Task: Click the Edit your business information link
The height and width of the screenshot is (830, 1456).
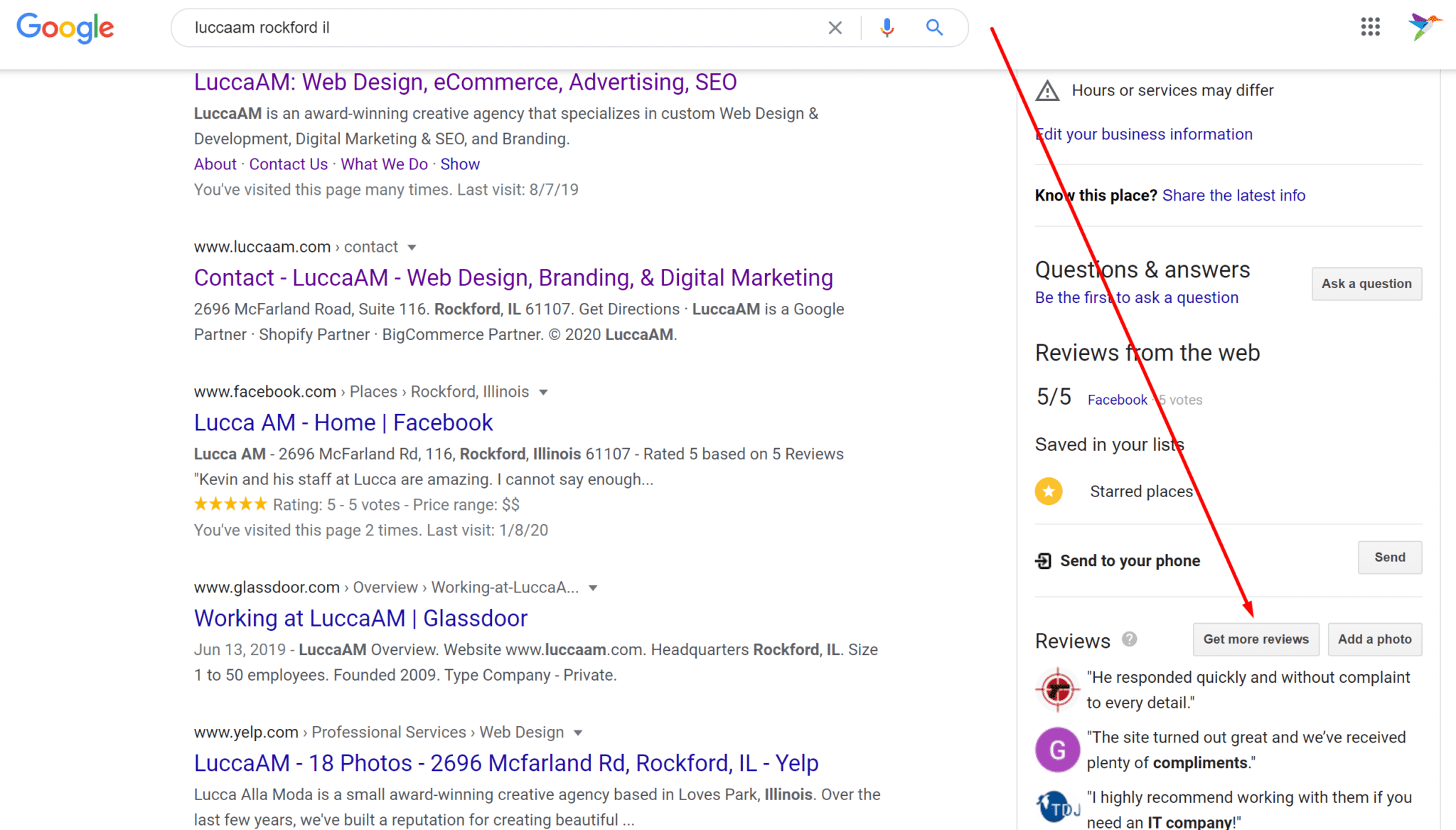Action: pos(1144,134)
